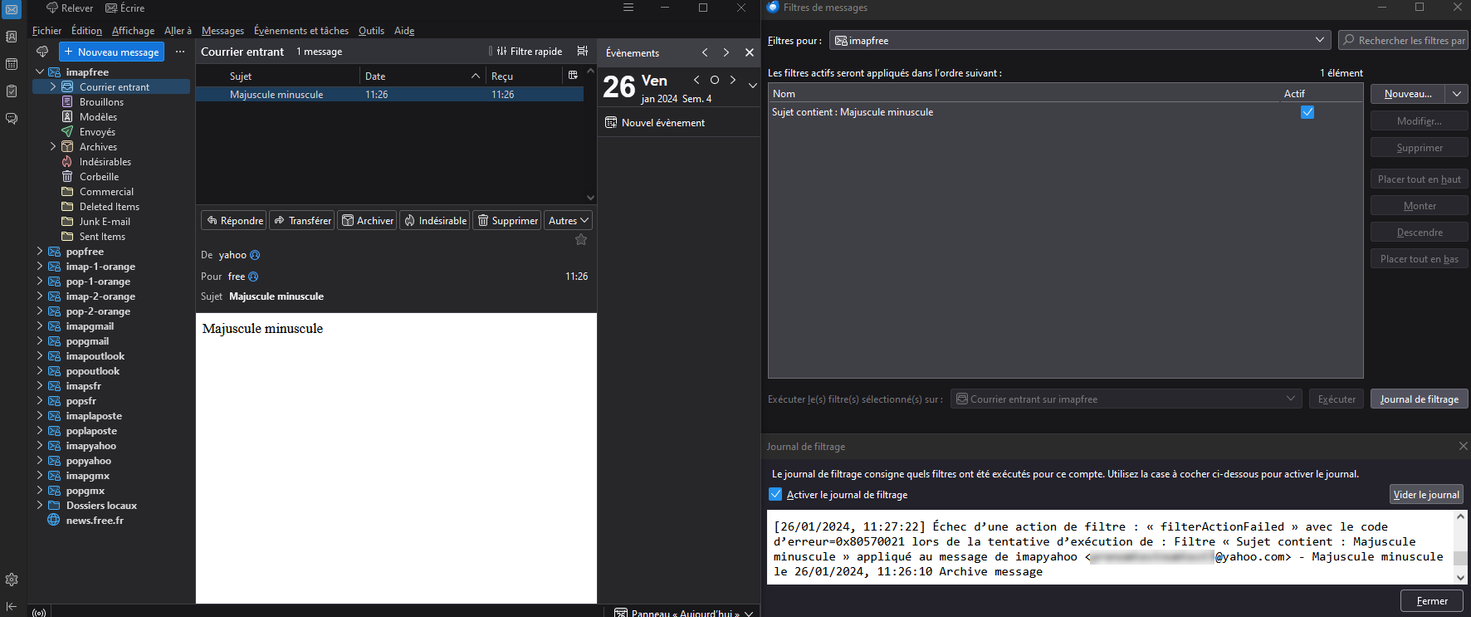Click Vider le journal button

point(1426,495)
